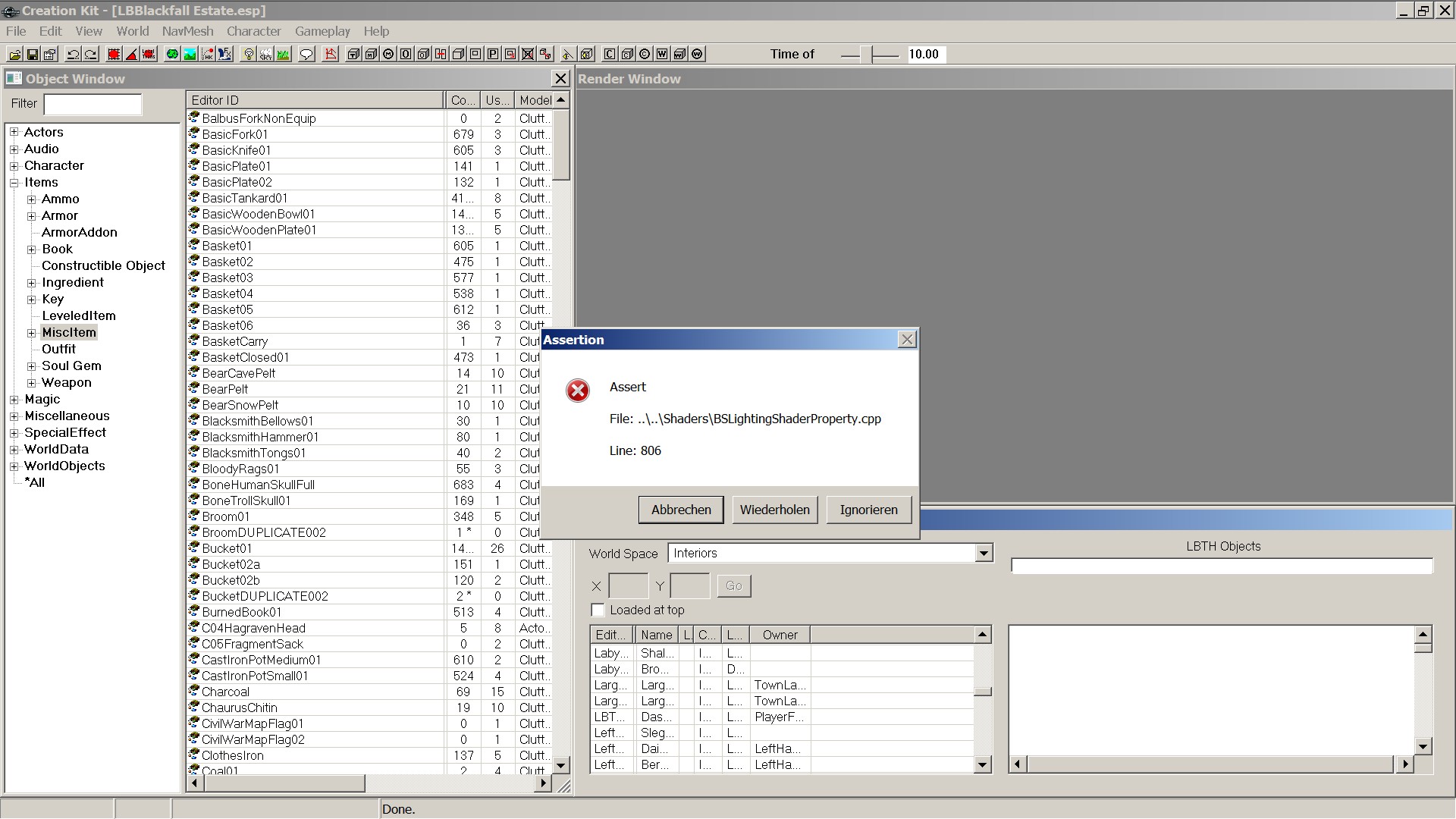
Task: Toggle the sky toolbar icon
Action: pyautogui.click(x=266, y=54)
